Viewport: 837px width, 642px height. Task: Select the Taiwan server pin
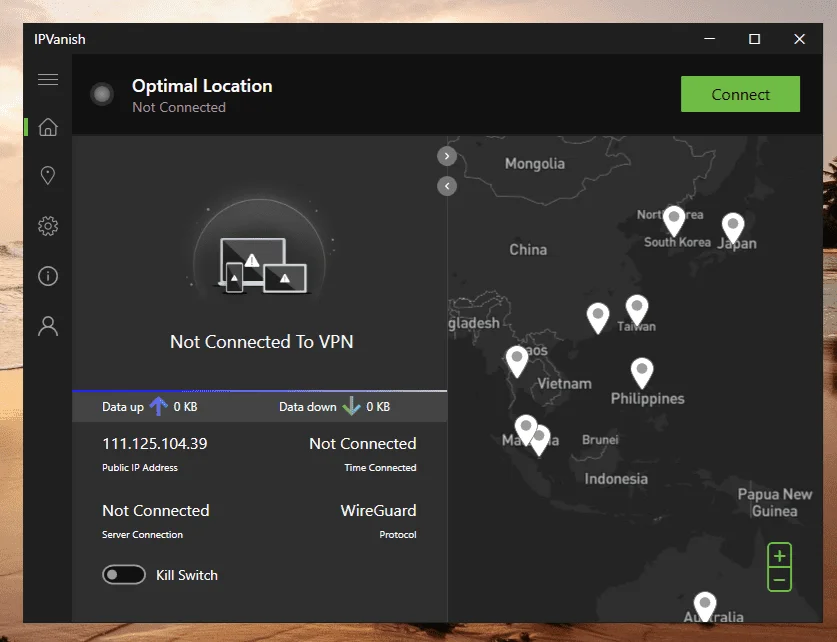tap(637, 310)
